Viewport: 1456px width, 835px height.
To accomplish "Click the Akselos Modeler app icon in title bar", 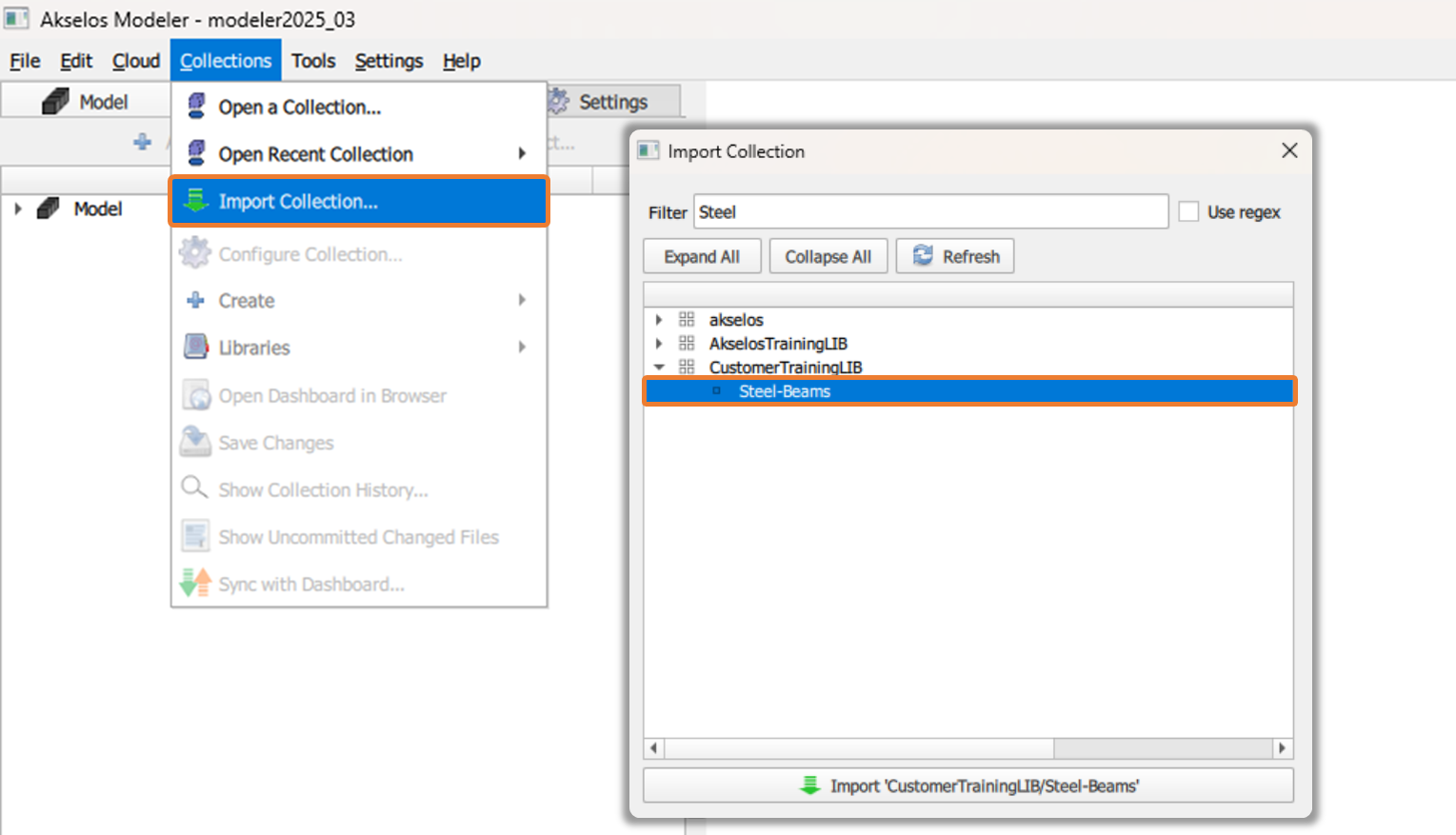I will tap(16, 18).
